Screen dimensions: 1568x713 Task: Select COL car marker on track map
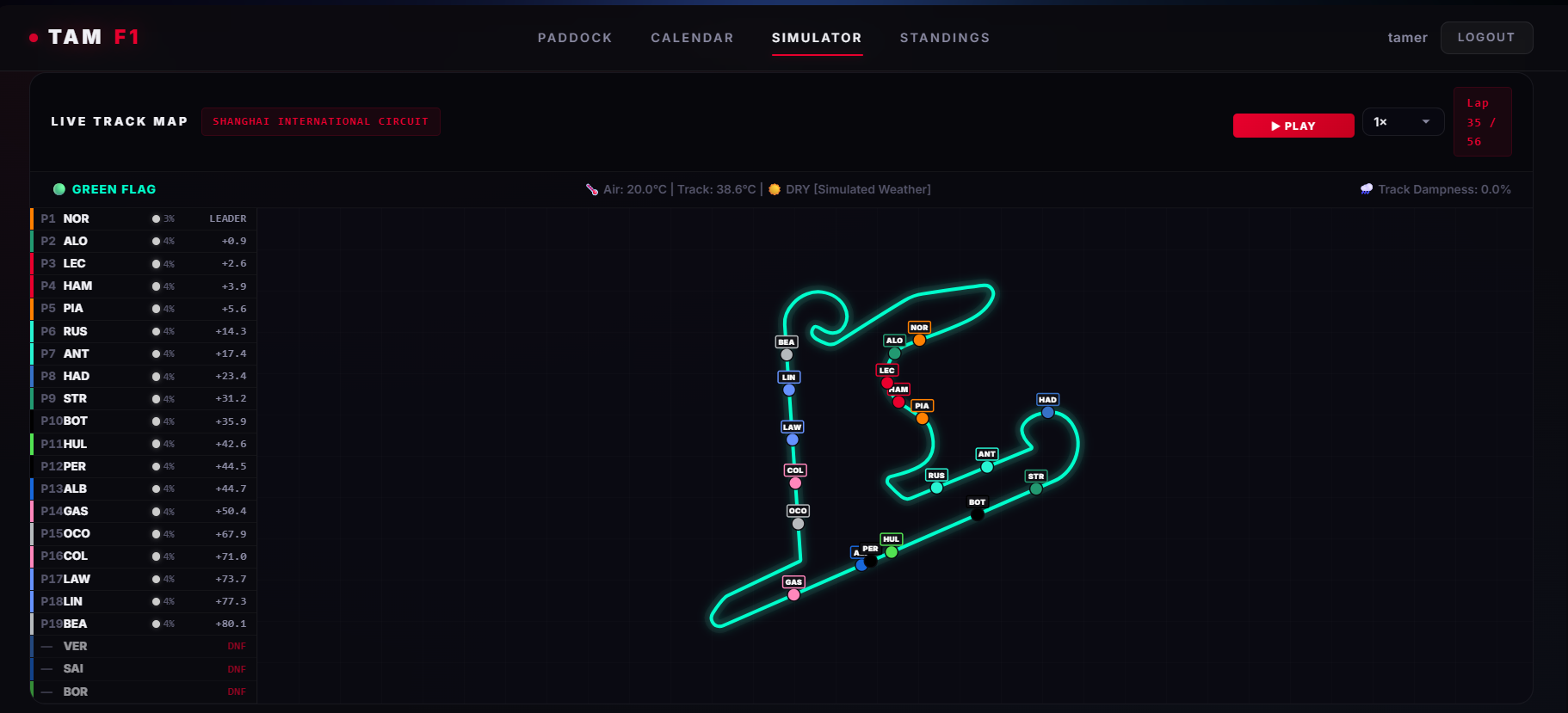pos(795,483)
